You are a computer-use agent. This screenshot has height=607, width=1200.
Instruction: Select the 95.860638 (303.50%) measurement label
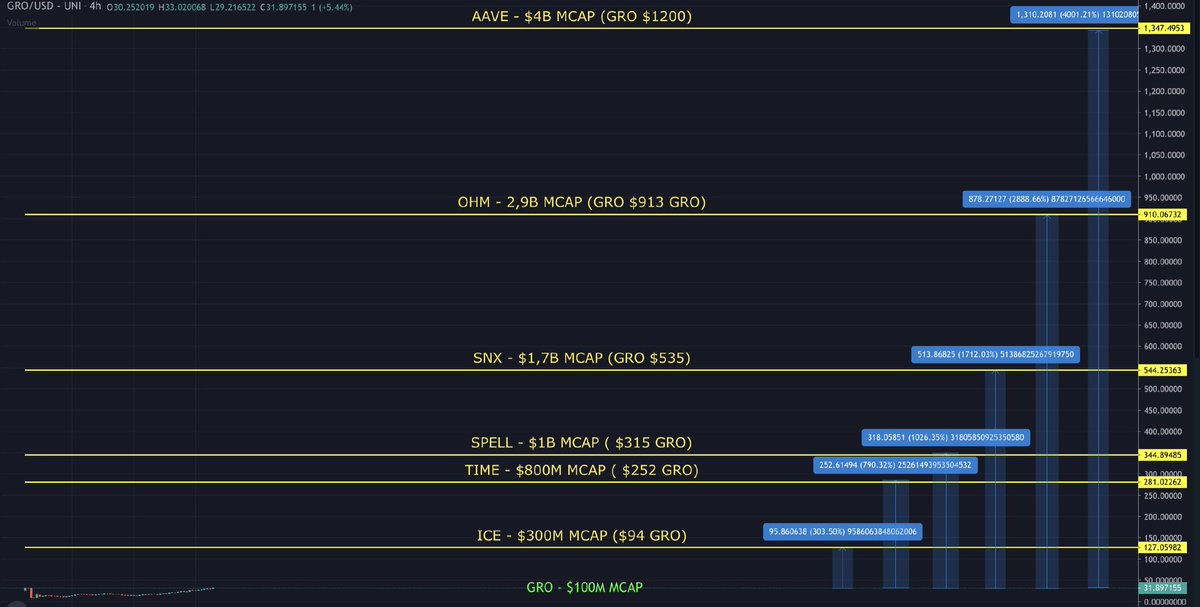pyautogui.click(x=842, y=532)
